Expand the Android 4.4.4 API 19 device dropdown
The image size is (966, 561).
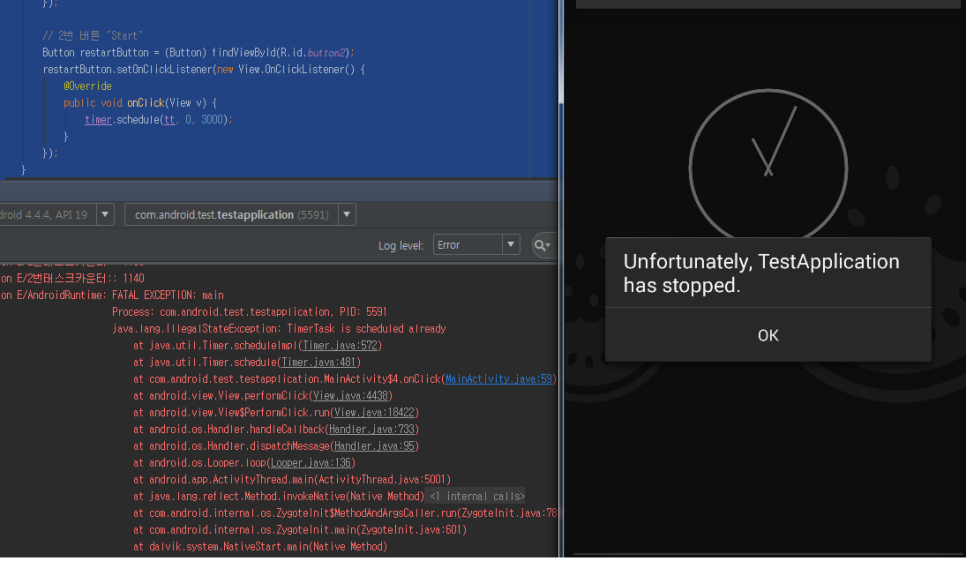(57, 215)
